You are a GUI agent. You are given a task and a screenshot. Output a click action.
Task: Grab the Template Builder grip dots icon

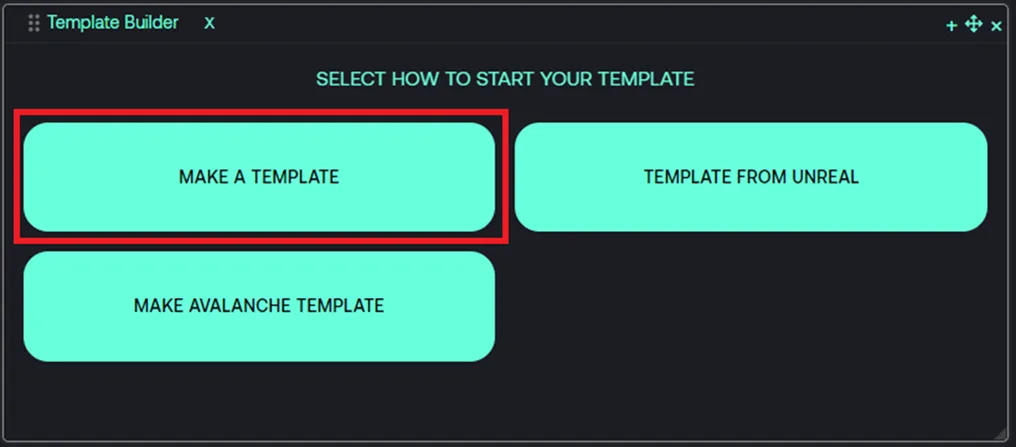pyautogui.click(x=34, y=23)
